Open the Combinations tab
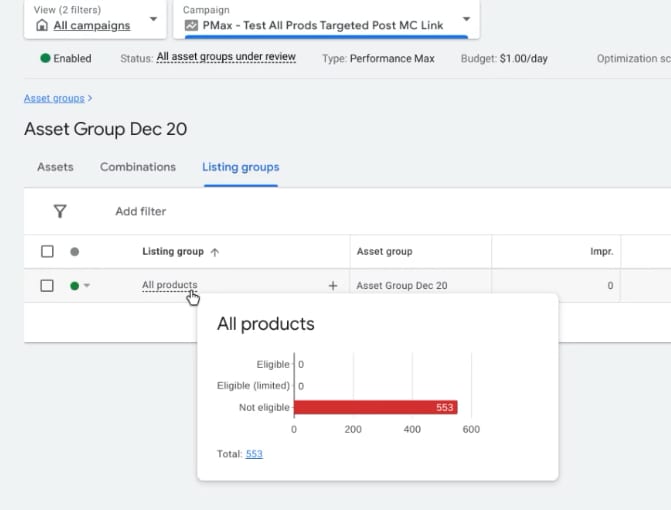The image size is (671, 510). 138,167
